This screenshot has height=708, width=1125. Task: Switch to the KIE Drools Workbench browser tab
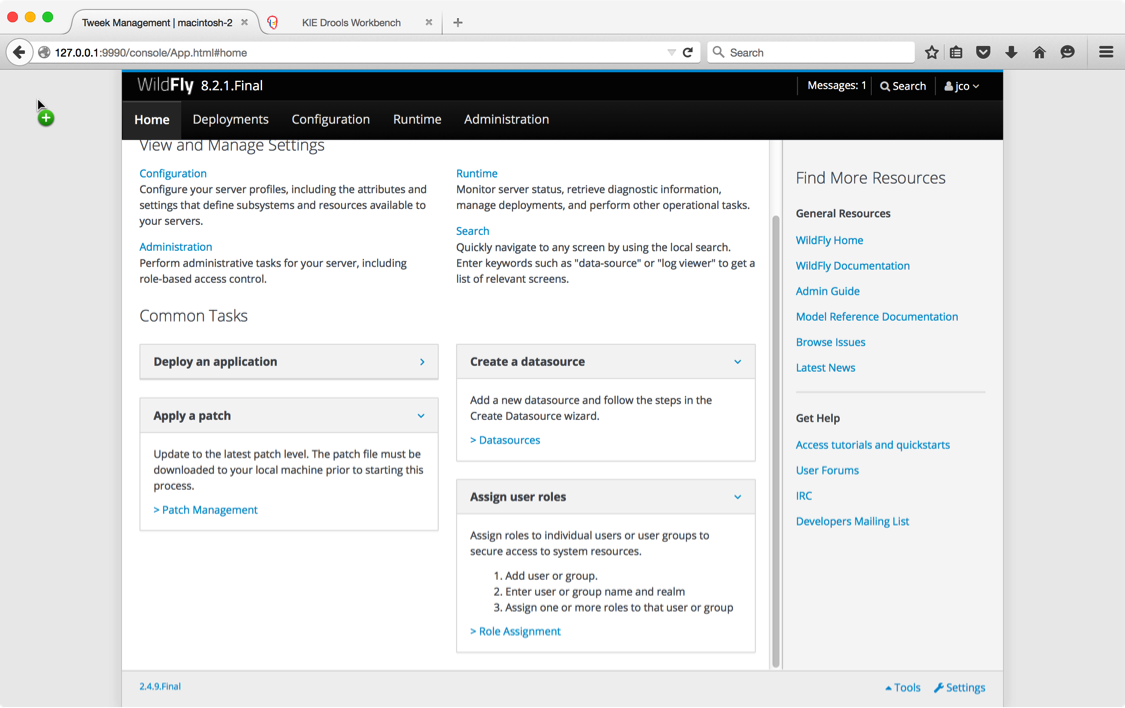pos(351,23)
